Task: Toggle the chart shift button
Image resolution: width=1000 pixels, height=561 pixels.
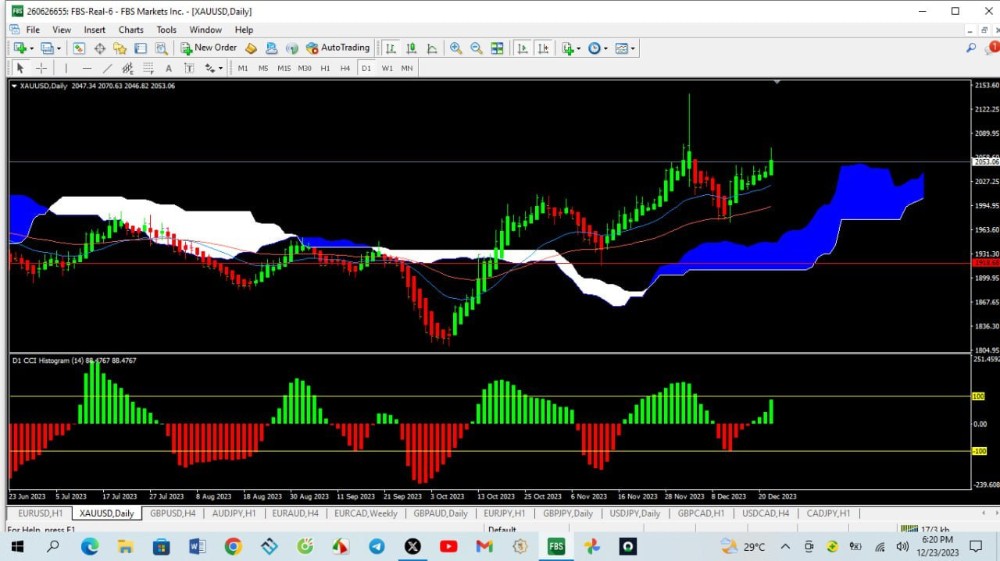Action: [x=542, y=48]
